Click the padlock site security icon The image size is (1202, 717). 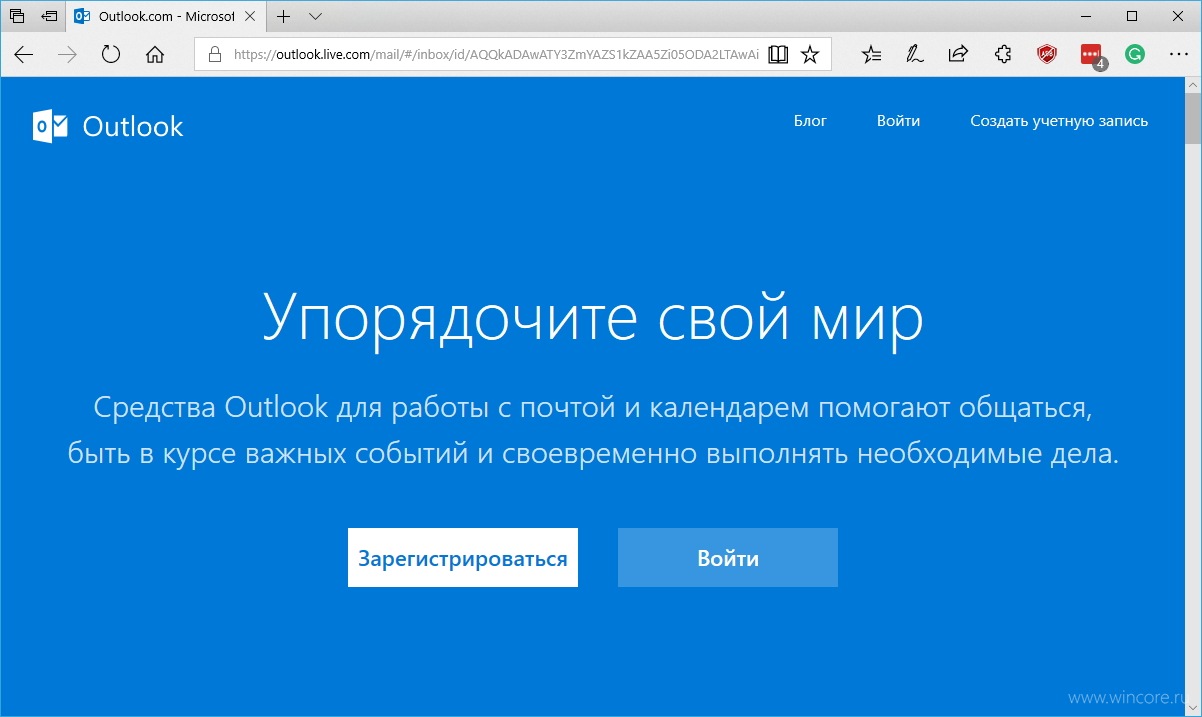click(214, 55)
